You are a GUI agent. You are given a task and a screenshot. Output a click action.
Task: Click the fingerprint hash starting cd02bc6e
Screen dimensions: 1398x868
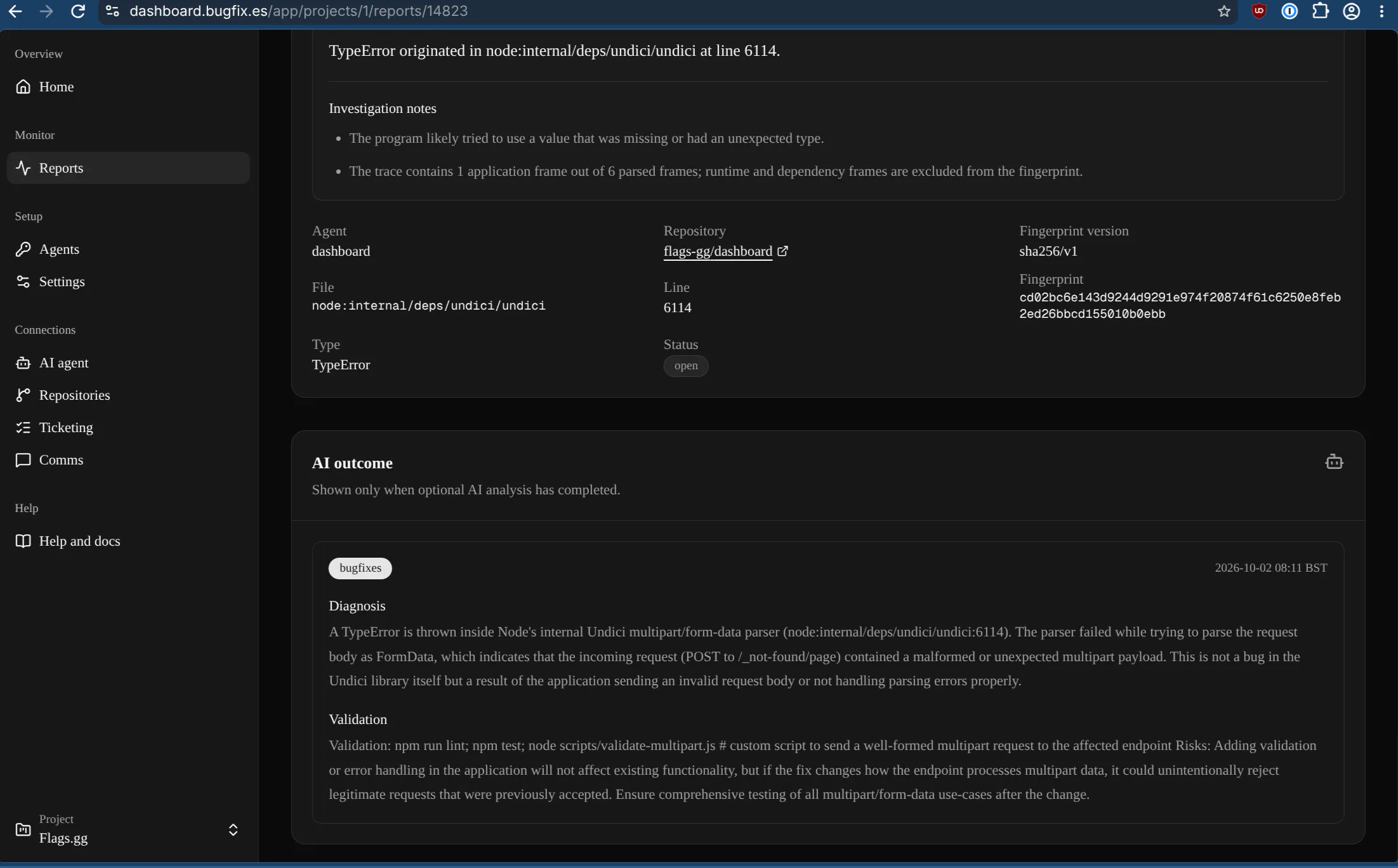point(1180,305)
